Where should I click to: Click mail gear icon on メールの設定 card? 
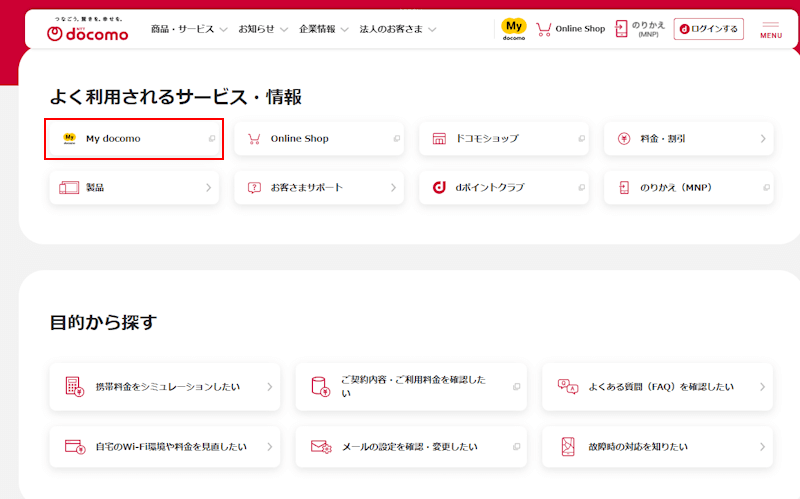tap(321, 447)
